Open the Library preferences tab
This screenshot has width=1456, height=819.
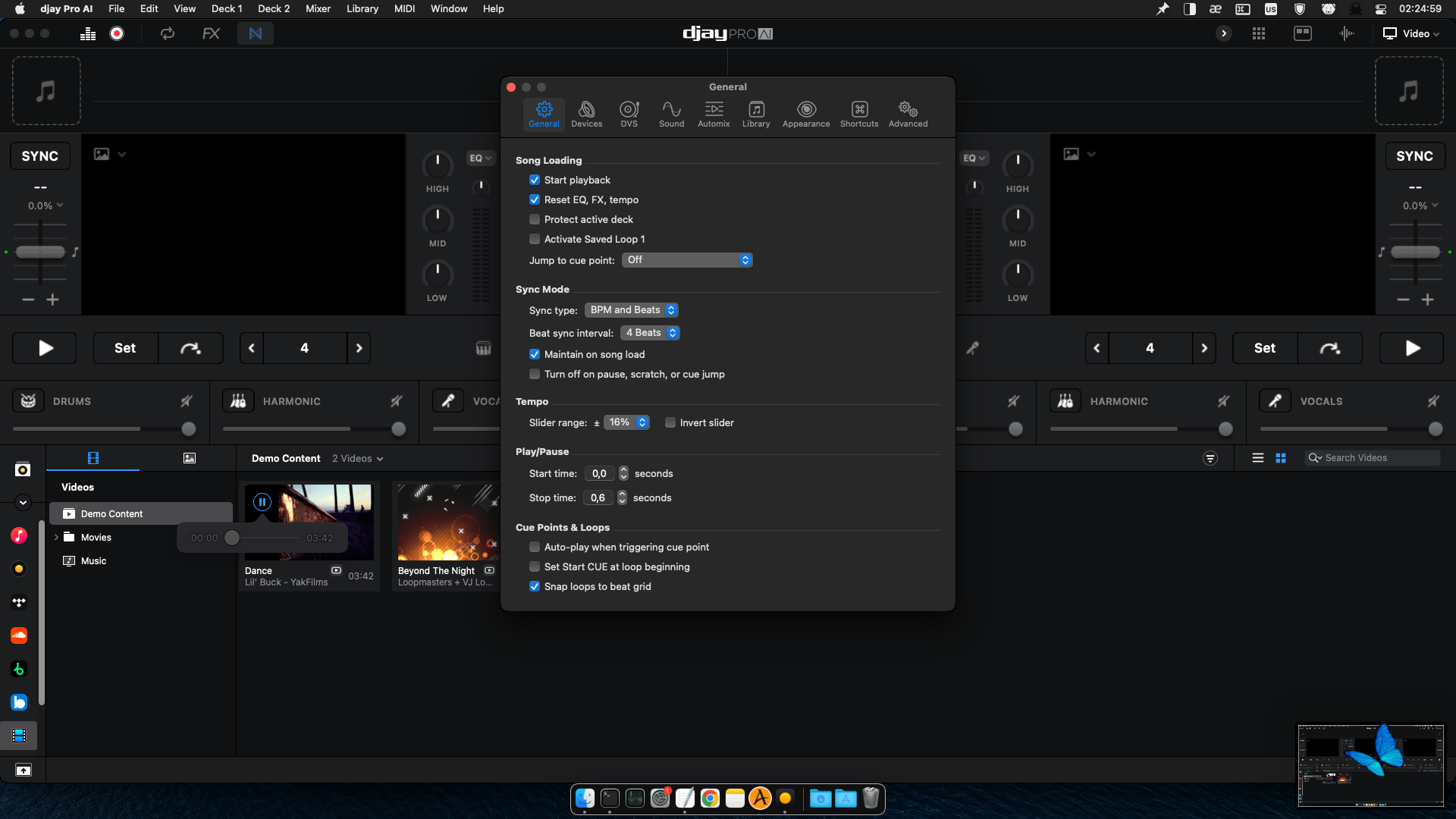pyautogui.click(x=756, y=114)
